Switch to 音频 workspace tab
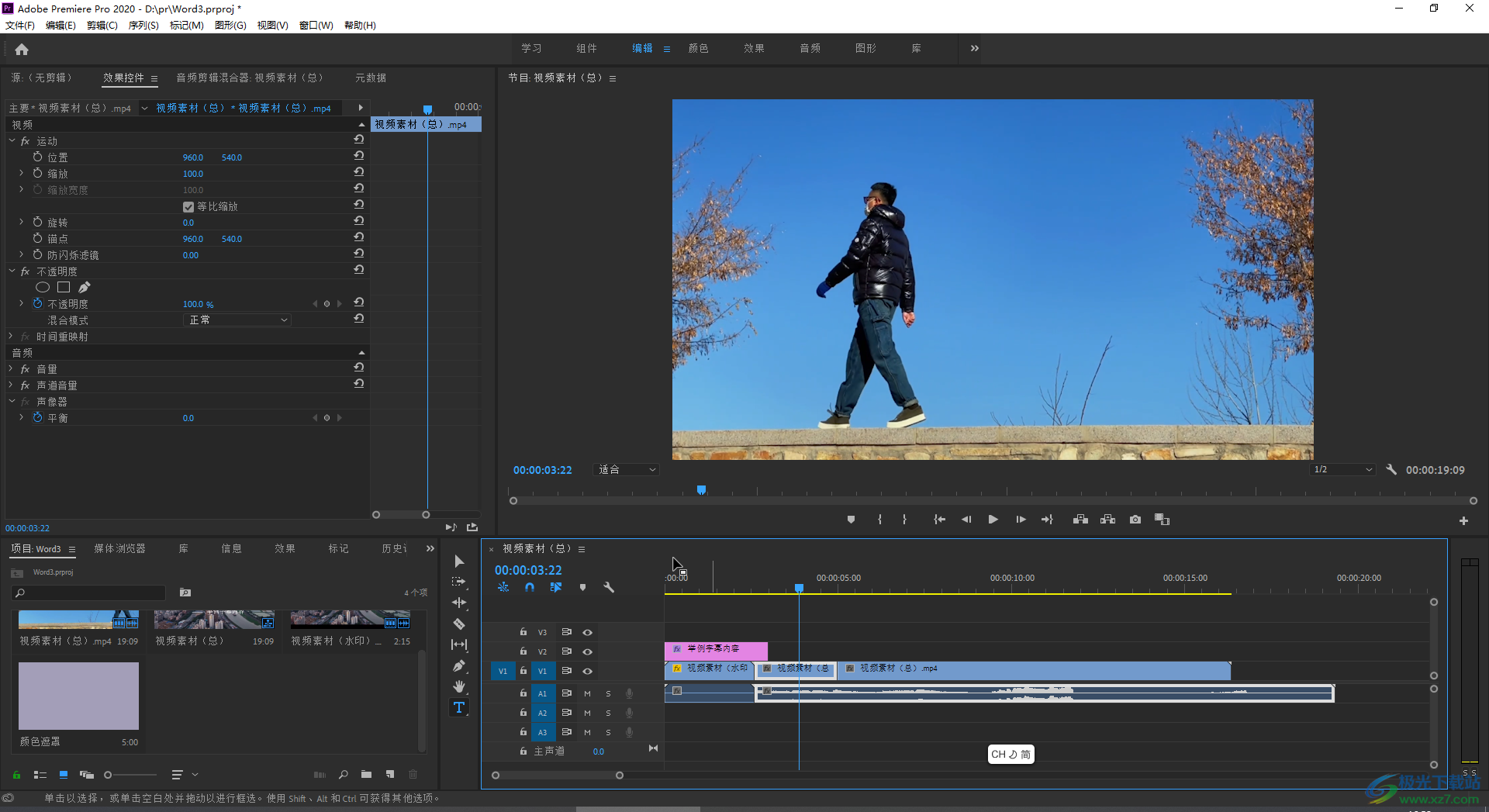1489x812 pixels. (x=810, y=48)
